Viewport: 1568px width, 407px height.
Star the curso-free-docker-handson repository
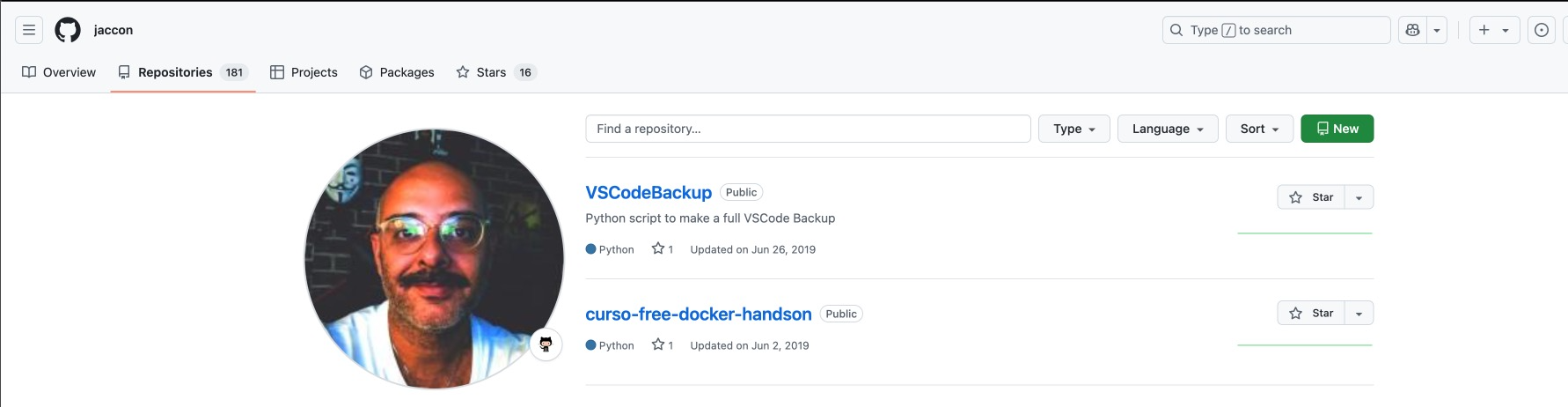click(x=1311, y=313)
